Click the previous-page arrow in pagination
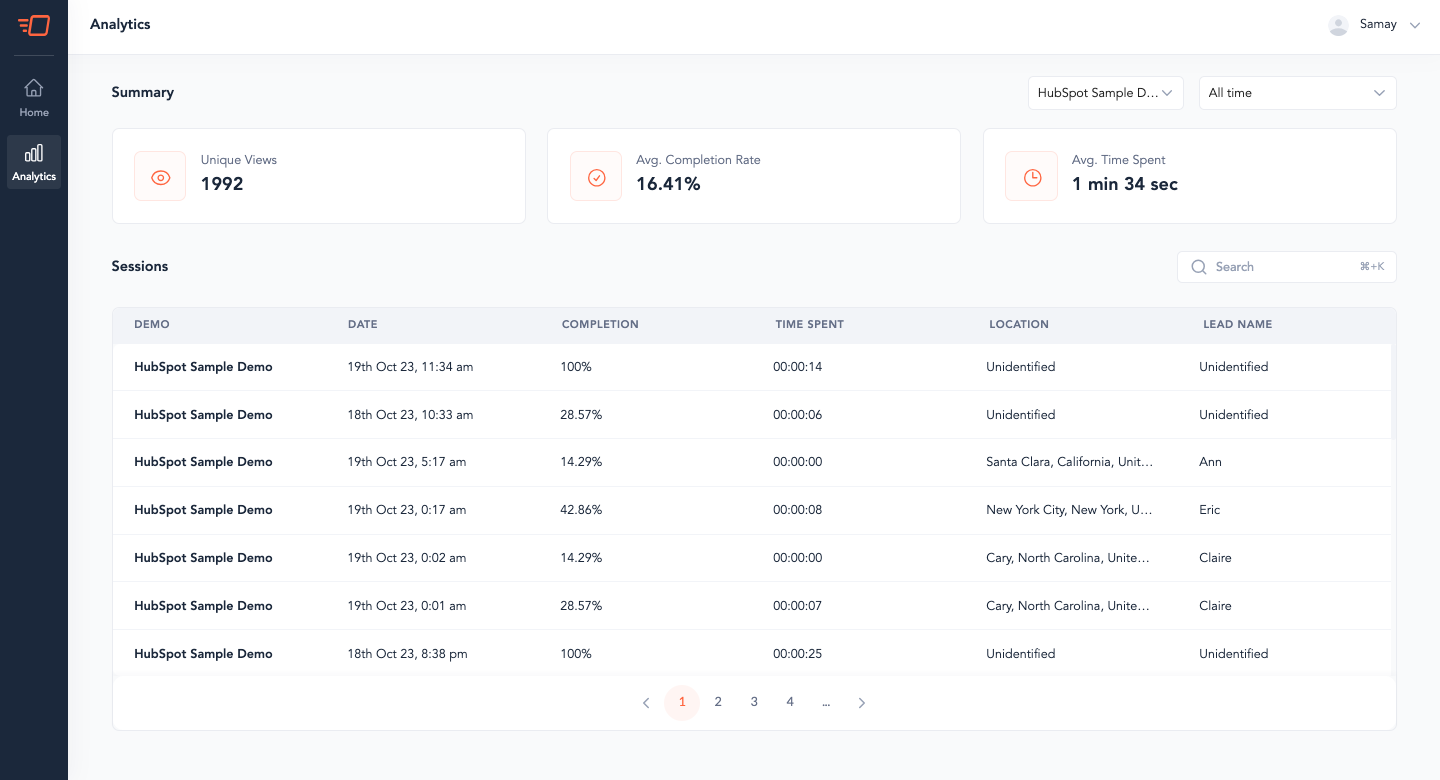Image resolution: width=1440 pixels, height=780 pixels. coord(646,702)
